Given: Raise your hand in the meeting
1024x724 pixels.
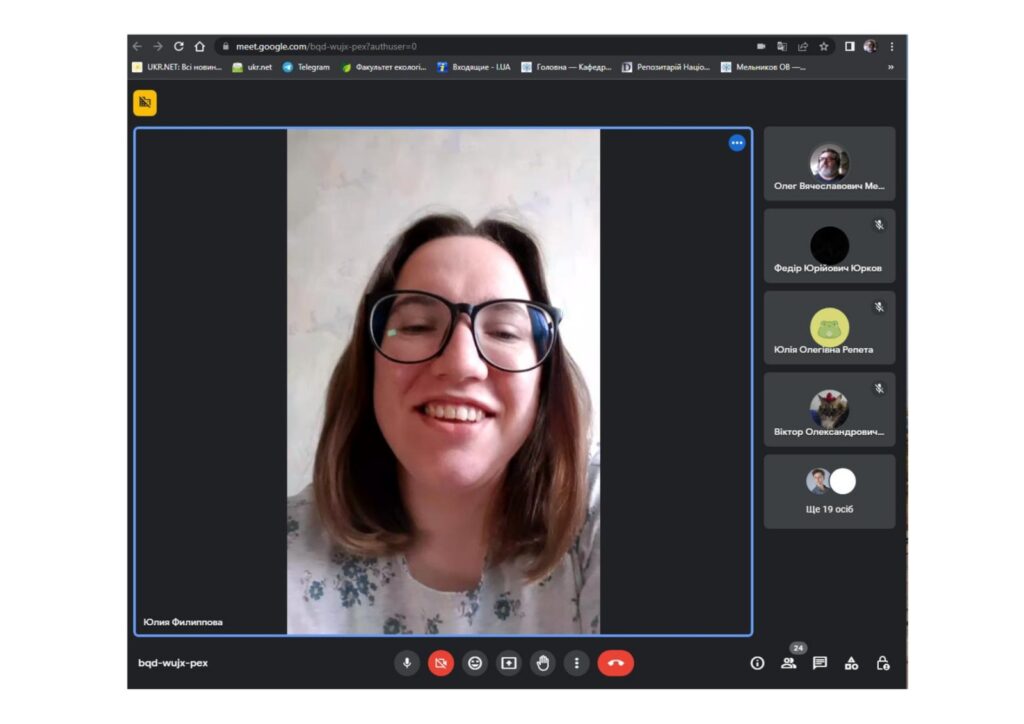Looking at the screenshot, I should click(x=543, y=662).
